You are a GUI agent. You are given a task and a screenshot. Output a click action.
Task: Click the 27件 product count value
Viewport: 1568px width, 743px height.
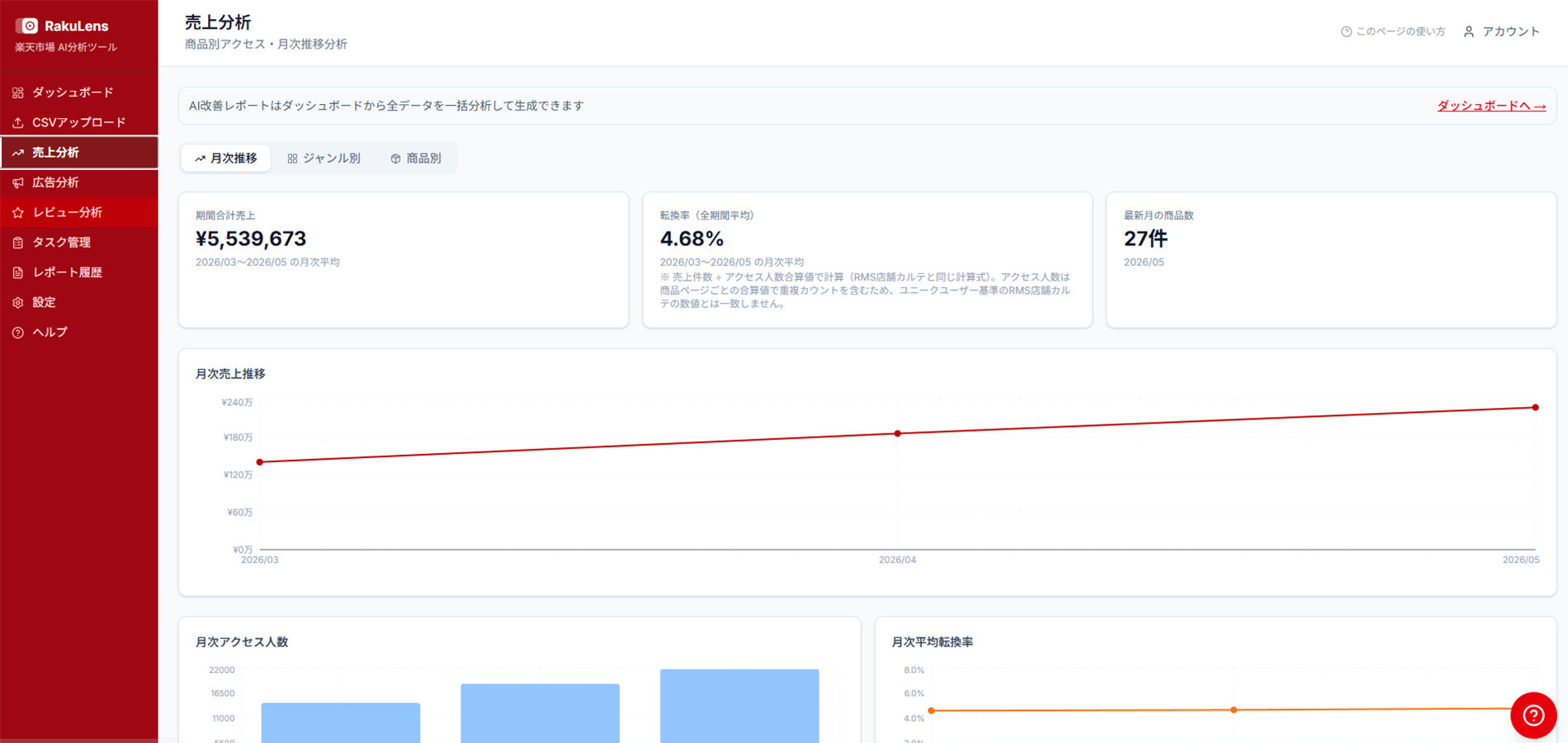[1145, 239]
